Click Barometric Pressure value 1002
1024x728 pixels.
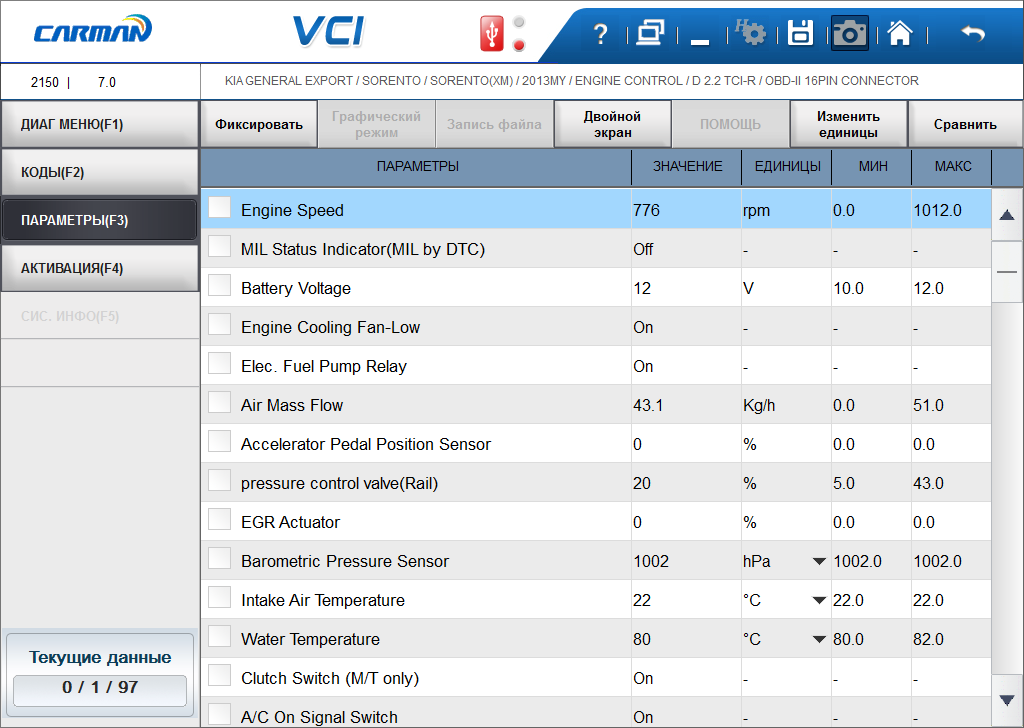650,562
